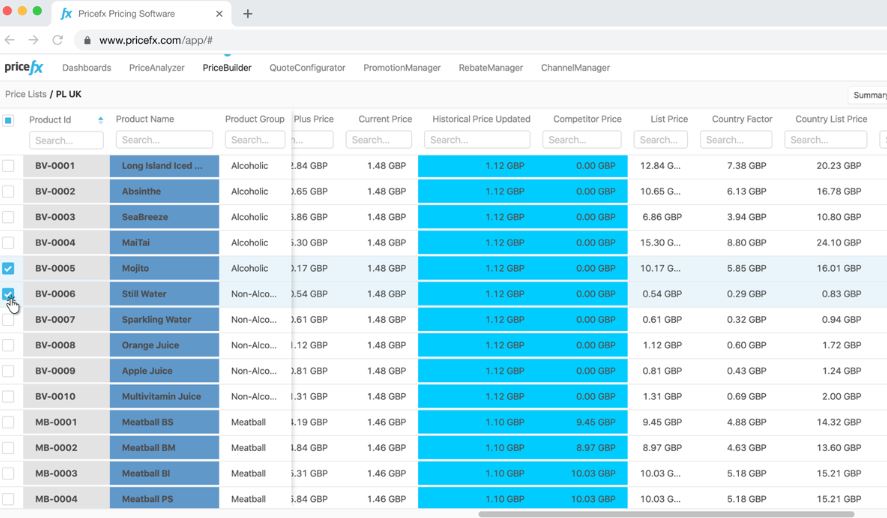Click the Country List Price header
The image size is (887, 518).
point(831,119)
